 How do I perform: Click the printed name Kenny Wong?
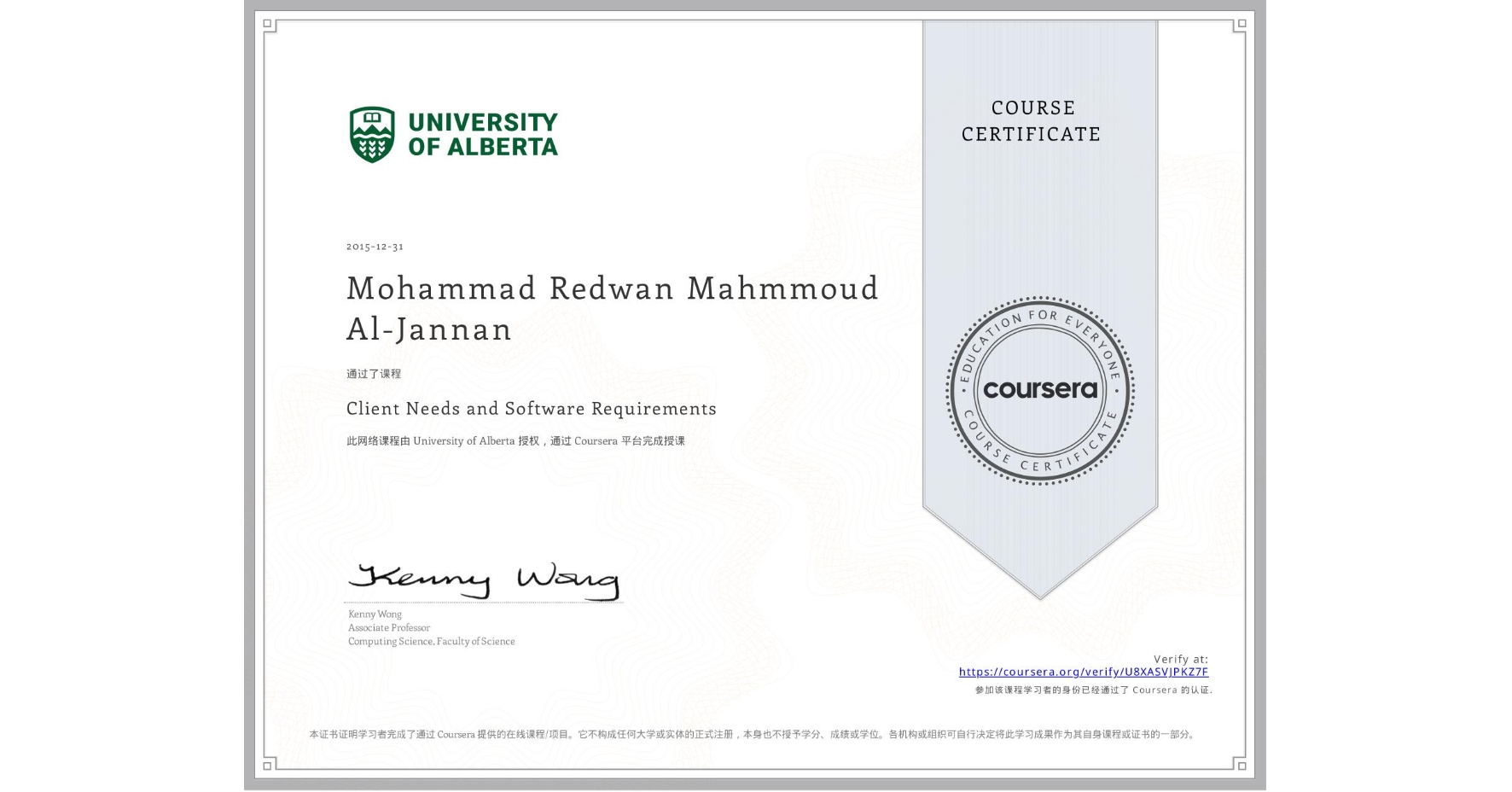(375, 614)
